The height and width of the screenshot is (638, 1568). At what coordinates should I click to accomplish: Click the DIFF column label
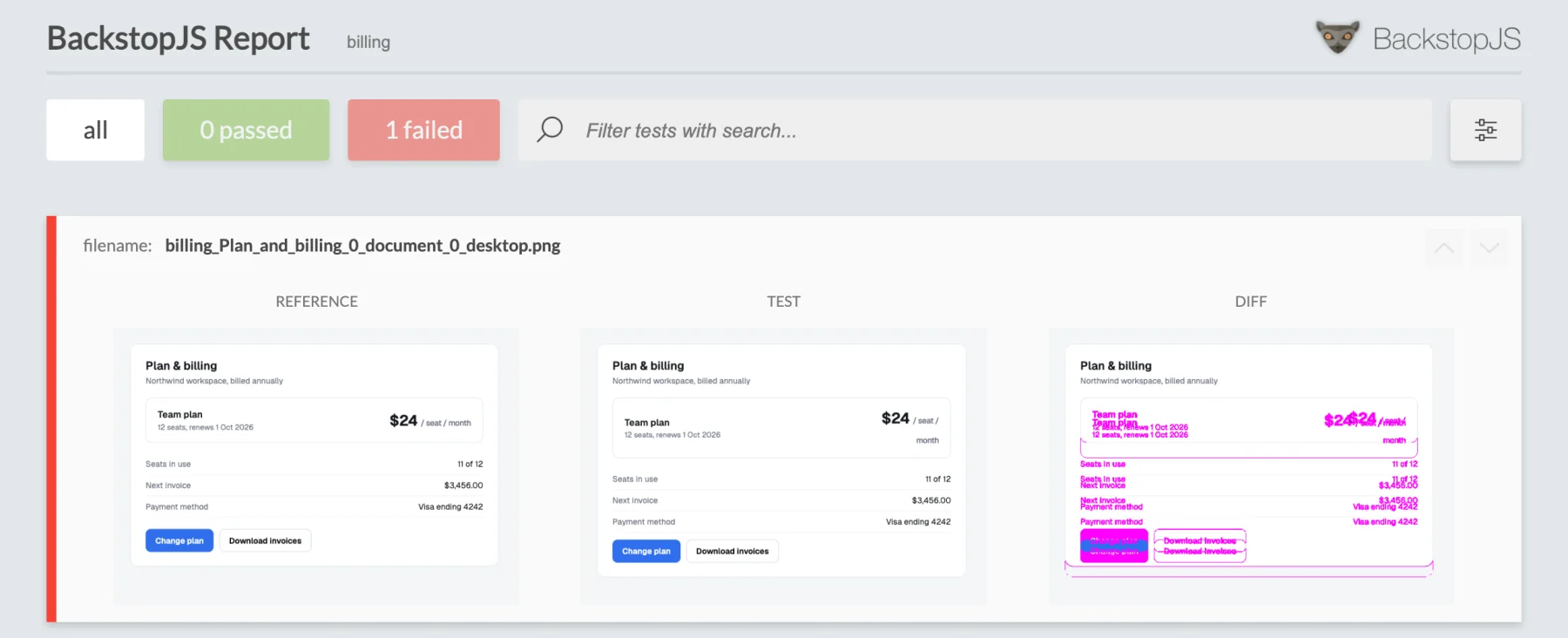click(1251, 302)
